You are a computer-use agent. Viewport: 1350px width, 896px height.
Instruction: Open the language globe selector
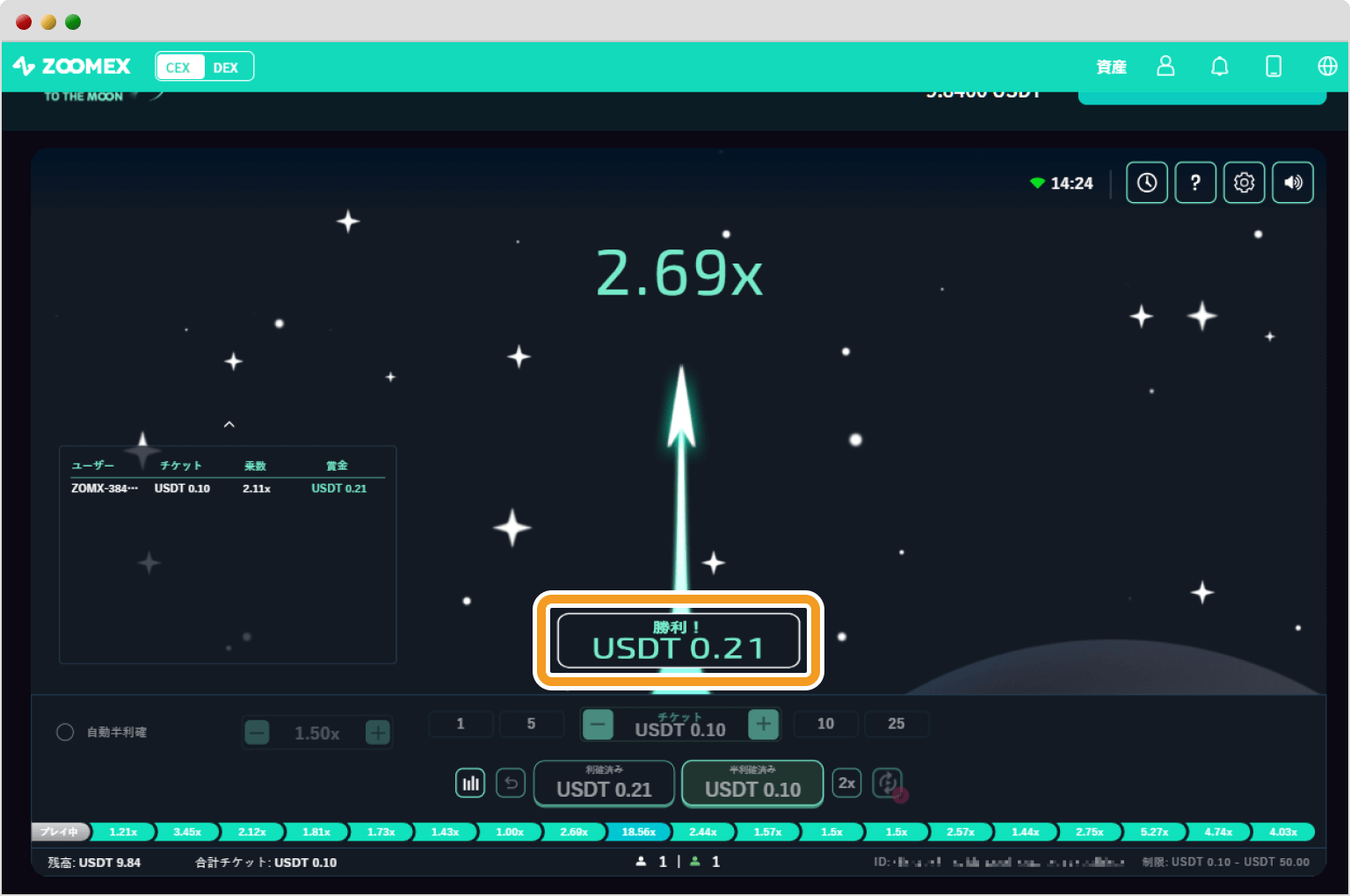(x=1327, y=67)
